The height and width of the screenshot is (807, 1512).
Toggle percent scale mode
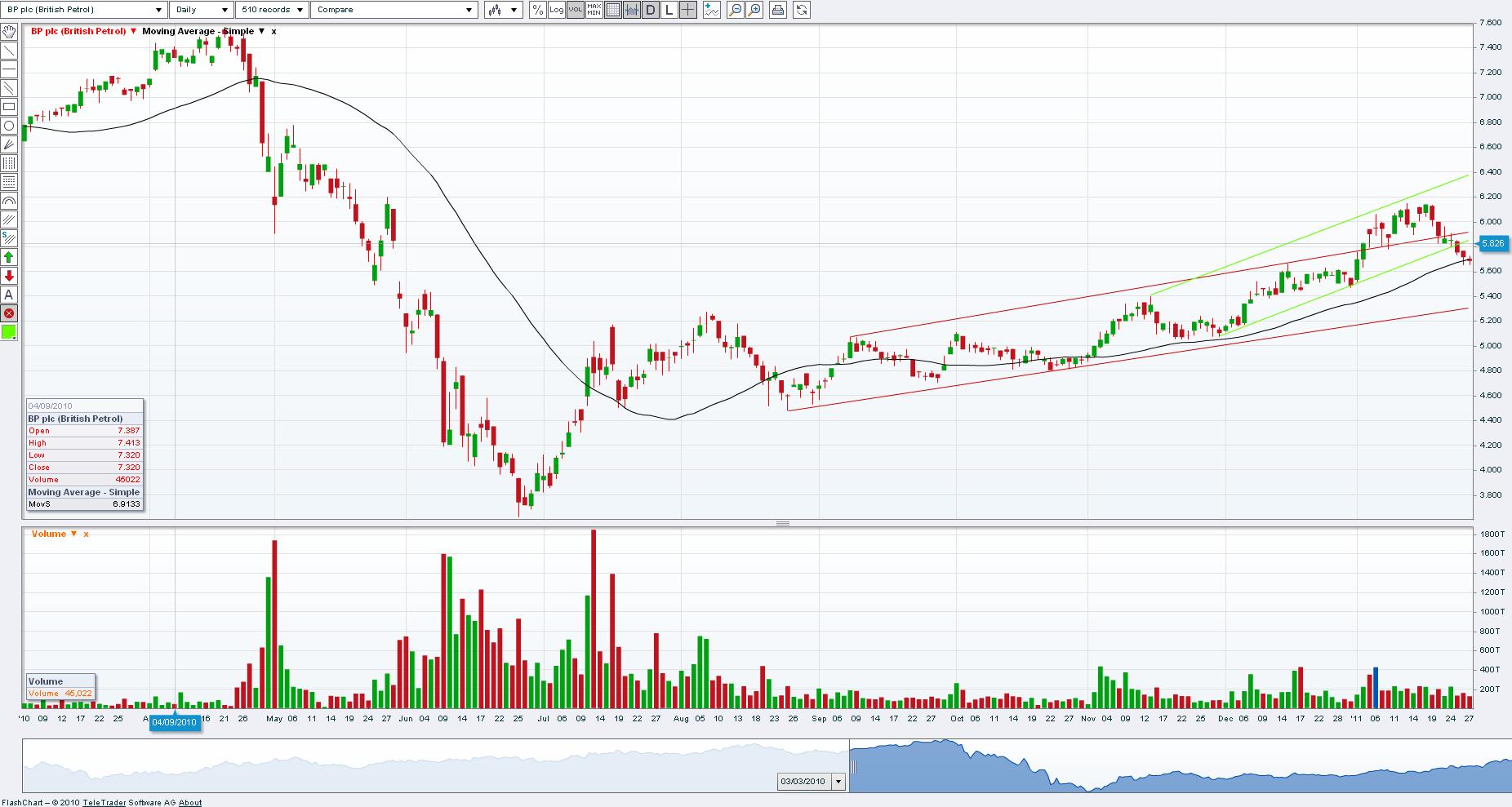tap(537, 10)
